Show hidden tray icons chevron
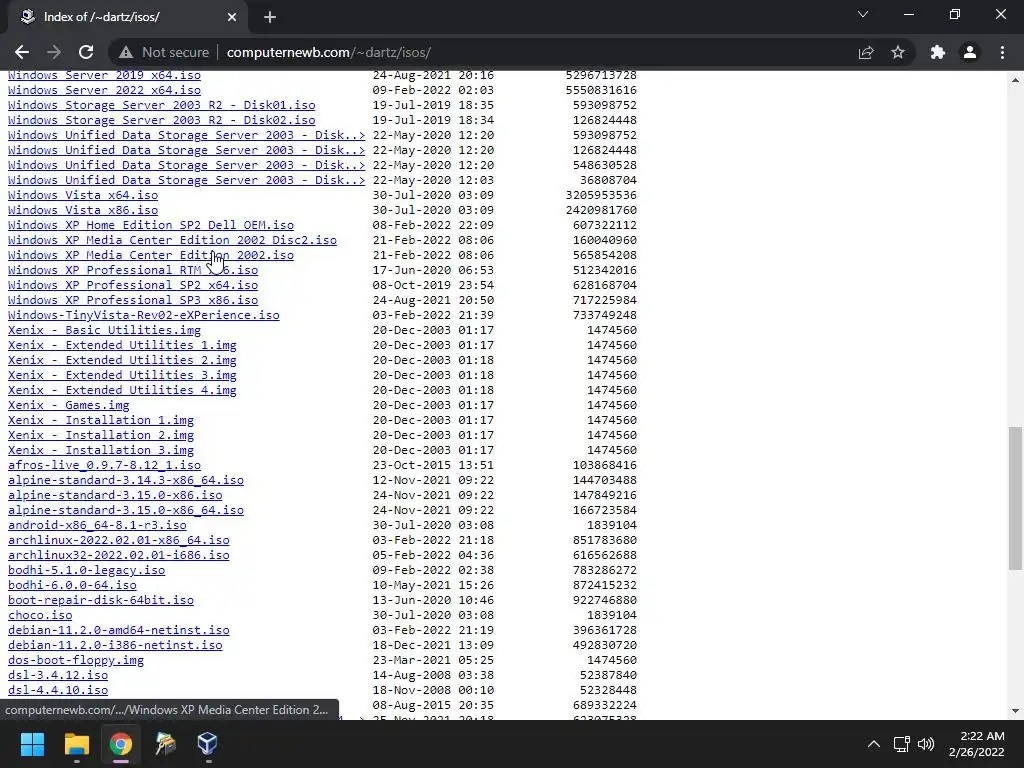Viewport: 1024px width, 768px height. (x=873, y=744)
